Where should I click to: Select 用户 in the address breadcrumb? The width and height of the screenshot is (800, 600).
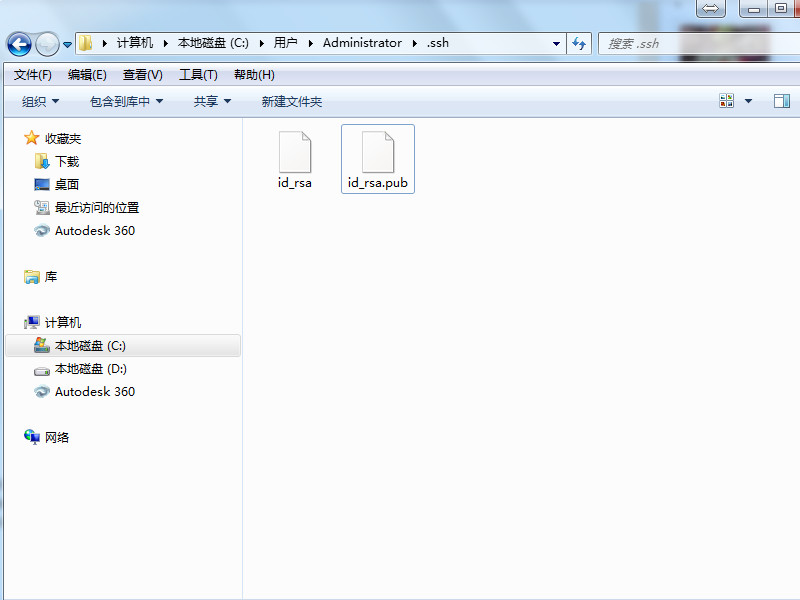[x=285, y=43]
